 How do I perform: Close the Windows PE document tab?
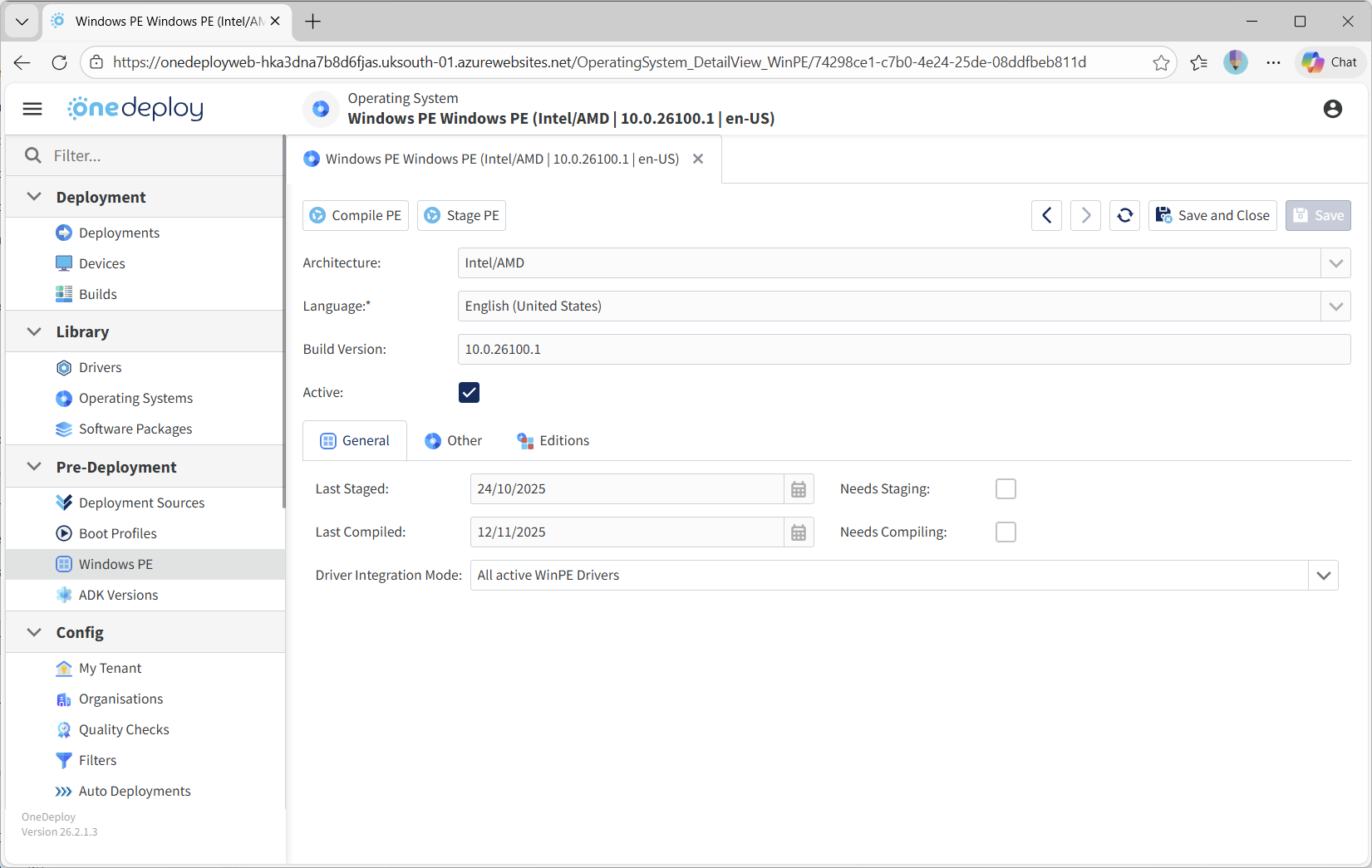(x=698, y=159)
